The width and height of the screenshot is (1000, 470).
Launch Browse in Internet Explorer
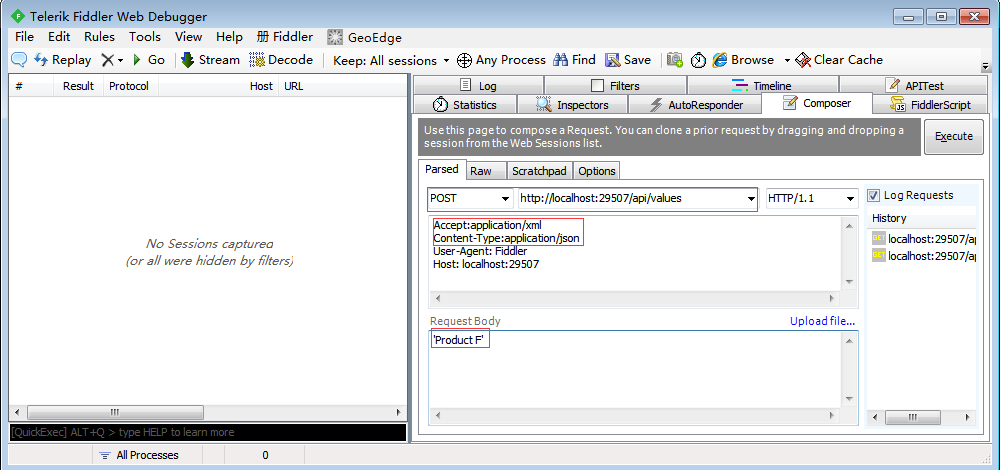click(743, 60)
